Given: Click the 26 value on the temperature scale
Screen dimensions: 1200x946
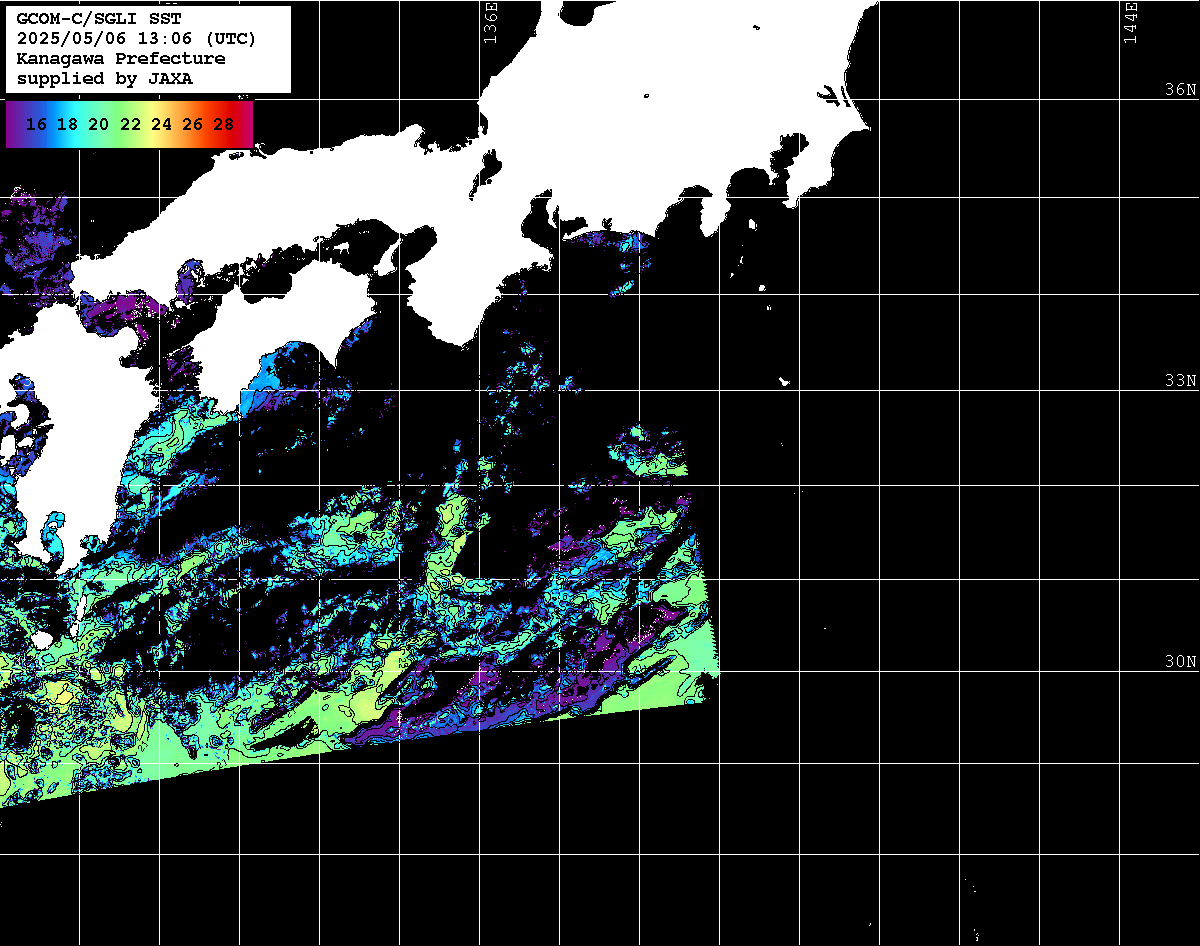Looking at the screenshot, I should 193,124.
